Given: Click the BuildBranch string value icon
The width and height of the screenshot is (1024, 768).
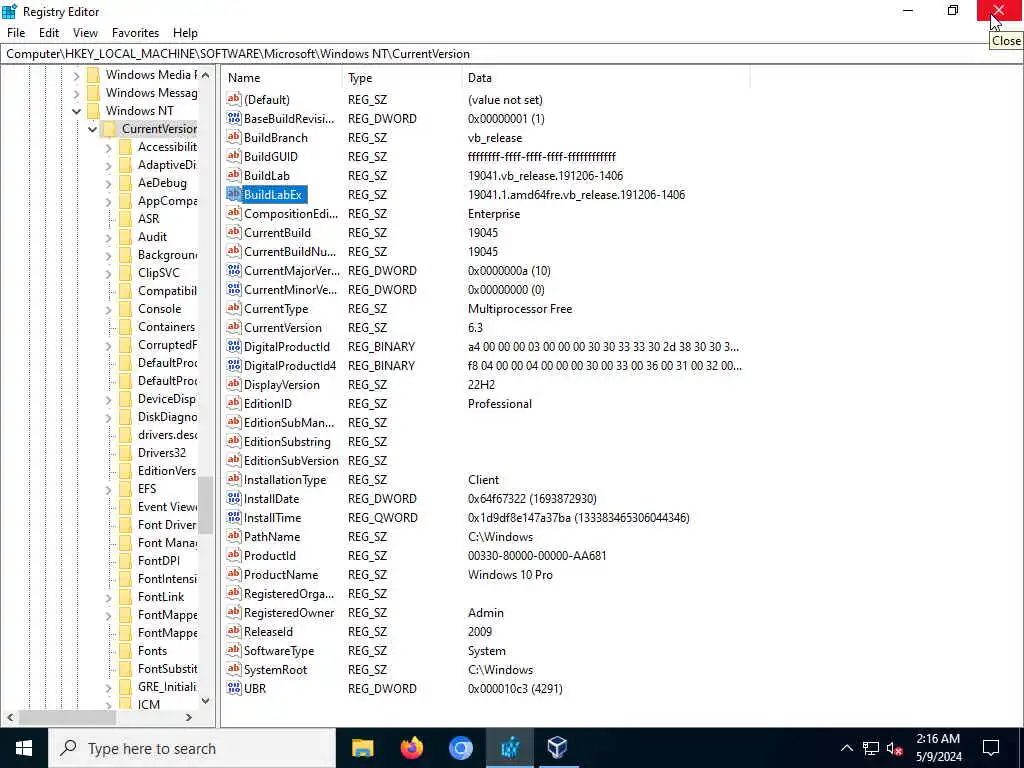Looking at the screenshot, I should pos(234,137).
